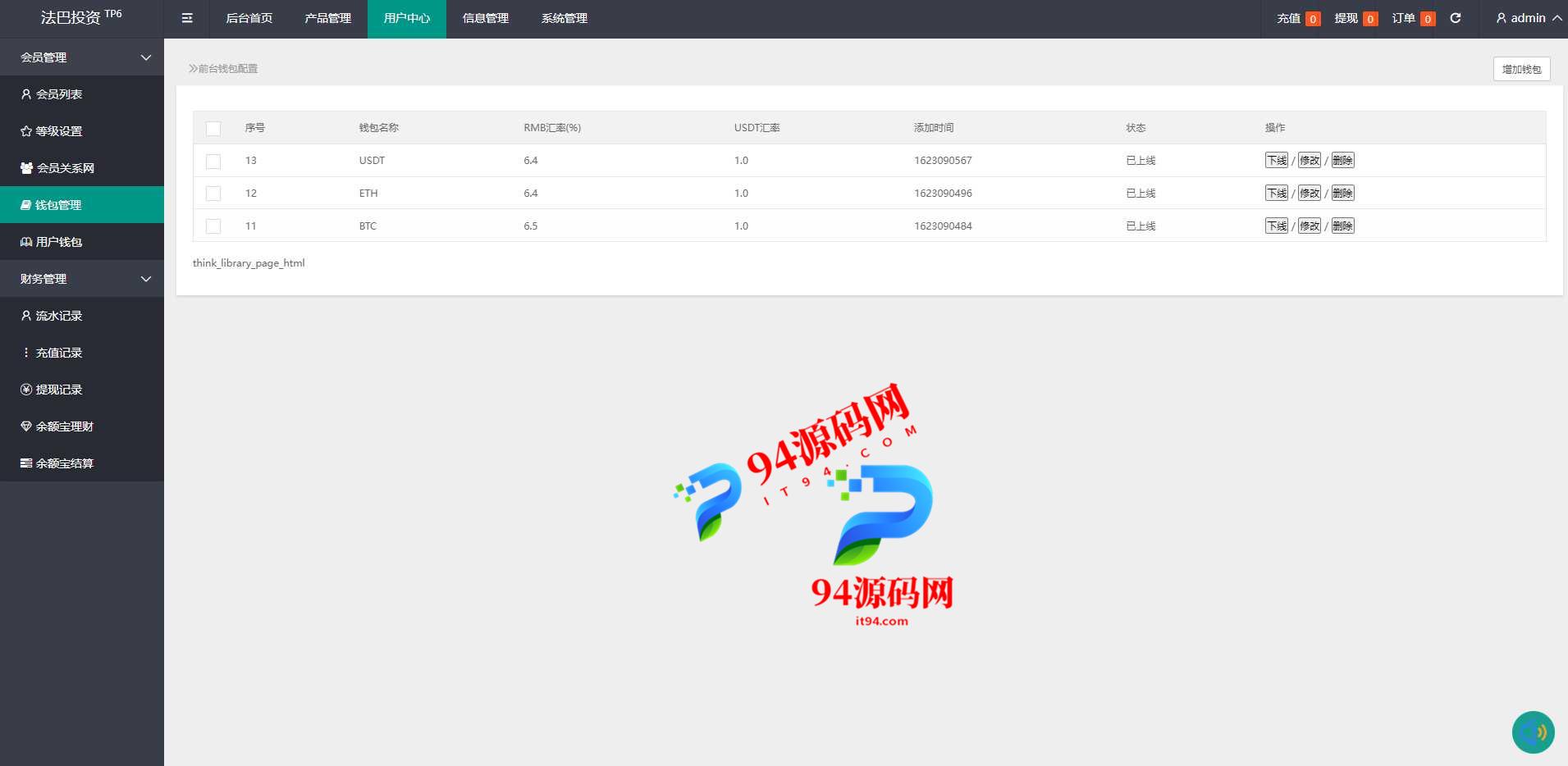The height and width of the screenshot is (766, 1568).
Task: Open the 产品管理 tab
Action: click(x=328, y=18)
